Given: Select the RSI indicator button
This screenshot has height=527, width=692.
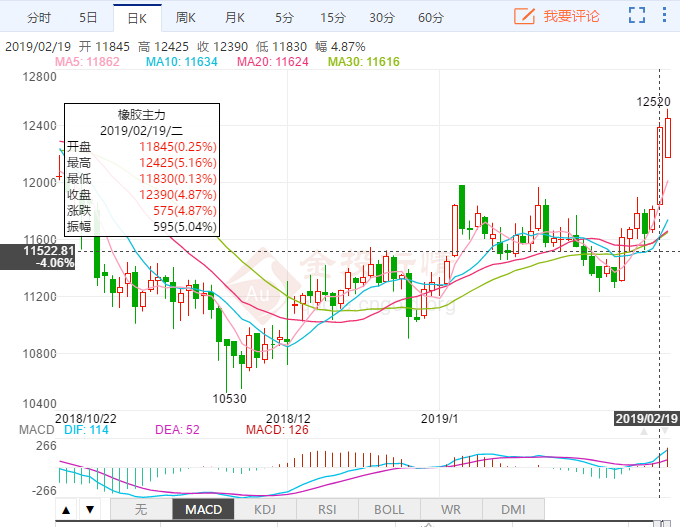Looking at the screenshot, I should pos(327,510).
